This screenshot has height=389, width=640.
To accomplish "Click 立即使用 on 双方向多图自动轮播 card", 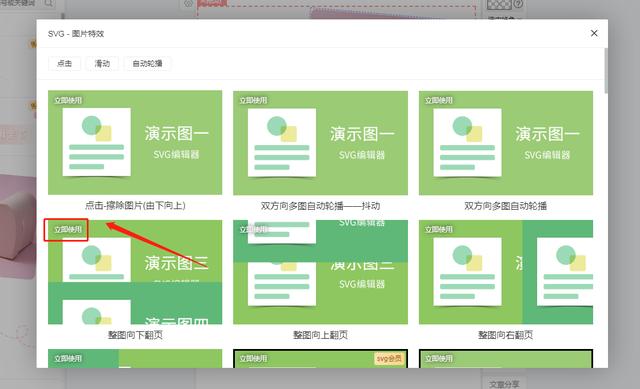I will pyautogui.click(x=439, y=100).
